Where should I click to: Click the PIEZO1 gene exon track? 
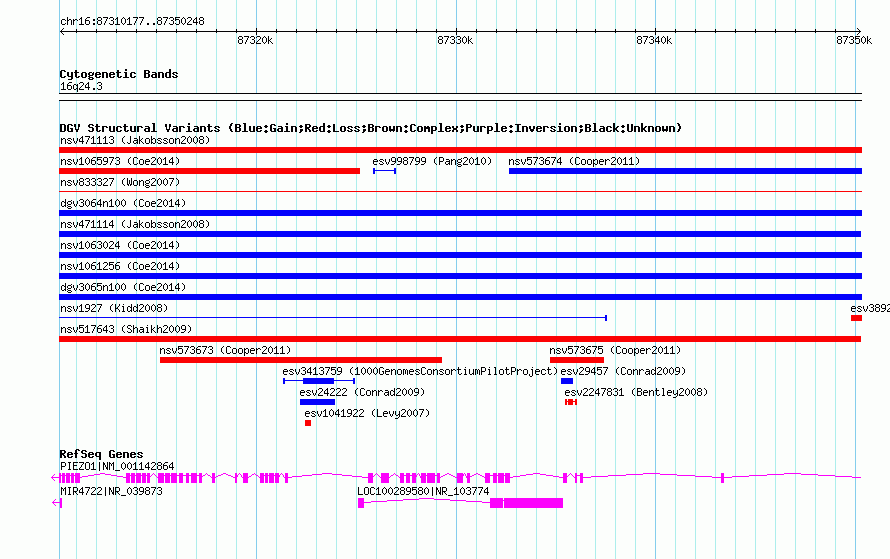click(x=456, y=478)
